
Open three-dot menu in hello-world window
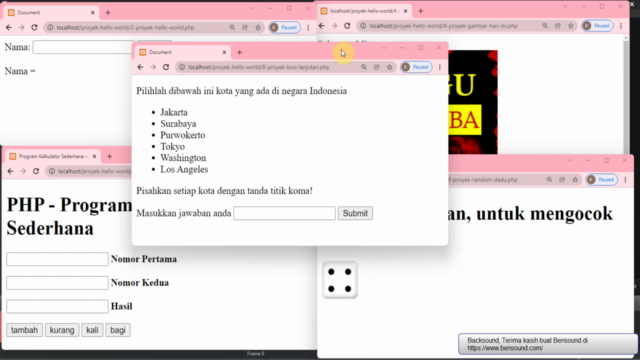pyautogui.click(x=308, y=27)
